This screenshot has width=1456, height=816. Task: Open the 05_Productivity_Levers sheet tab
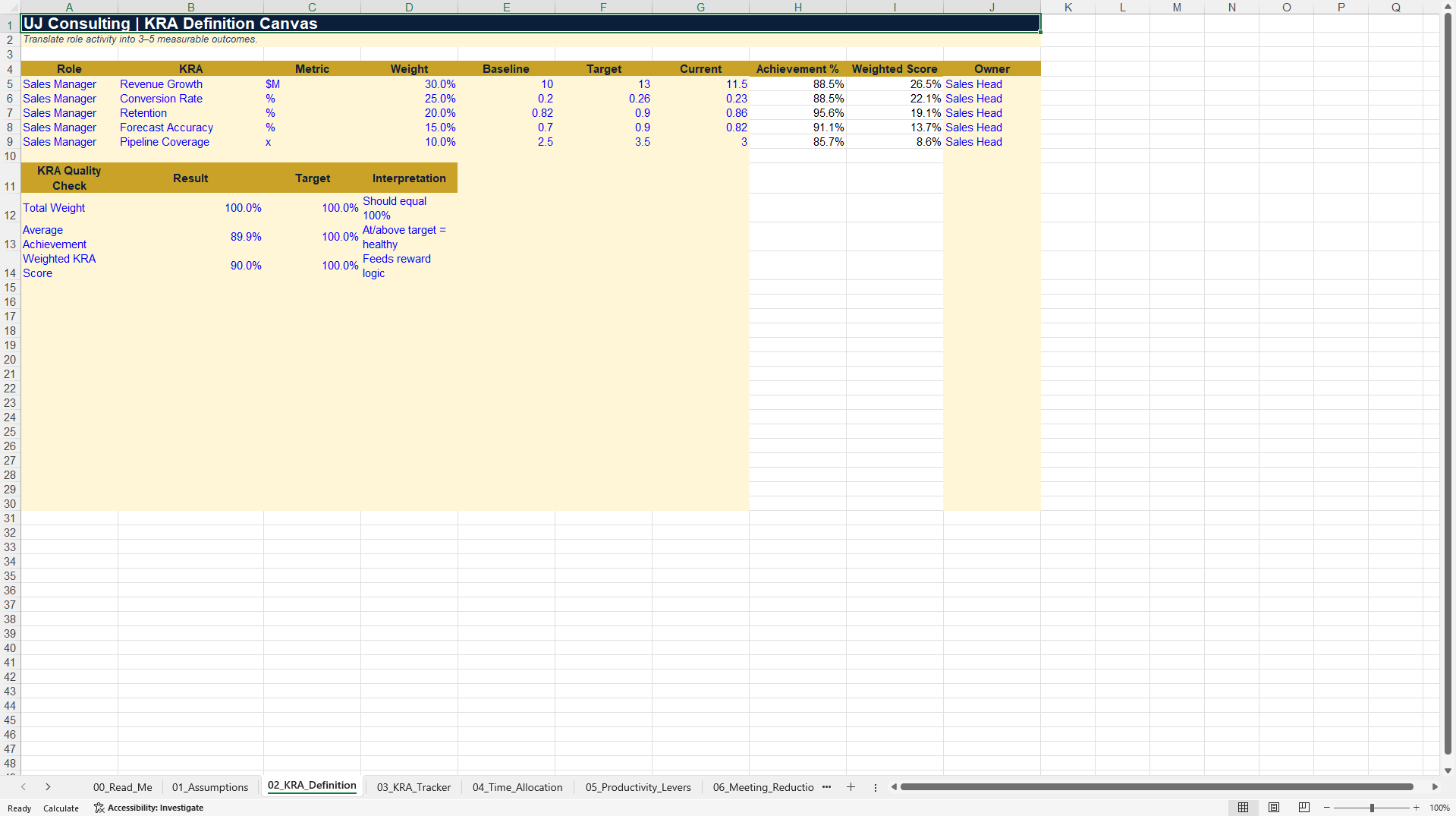[x=638, y=787]
